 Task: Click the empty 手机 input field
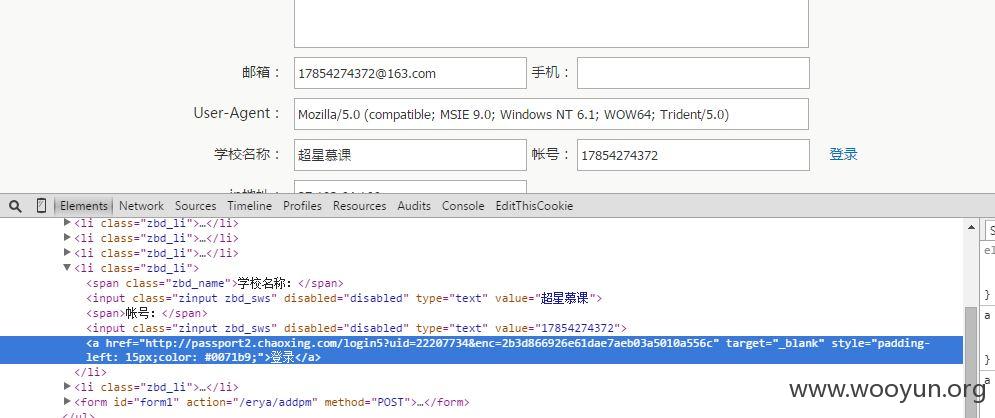coord(693,73)
